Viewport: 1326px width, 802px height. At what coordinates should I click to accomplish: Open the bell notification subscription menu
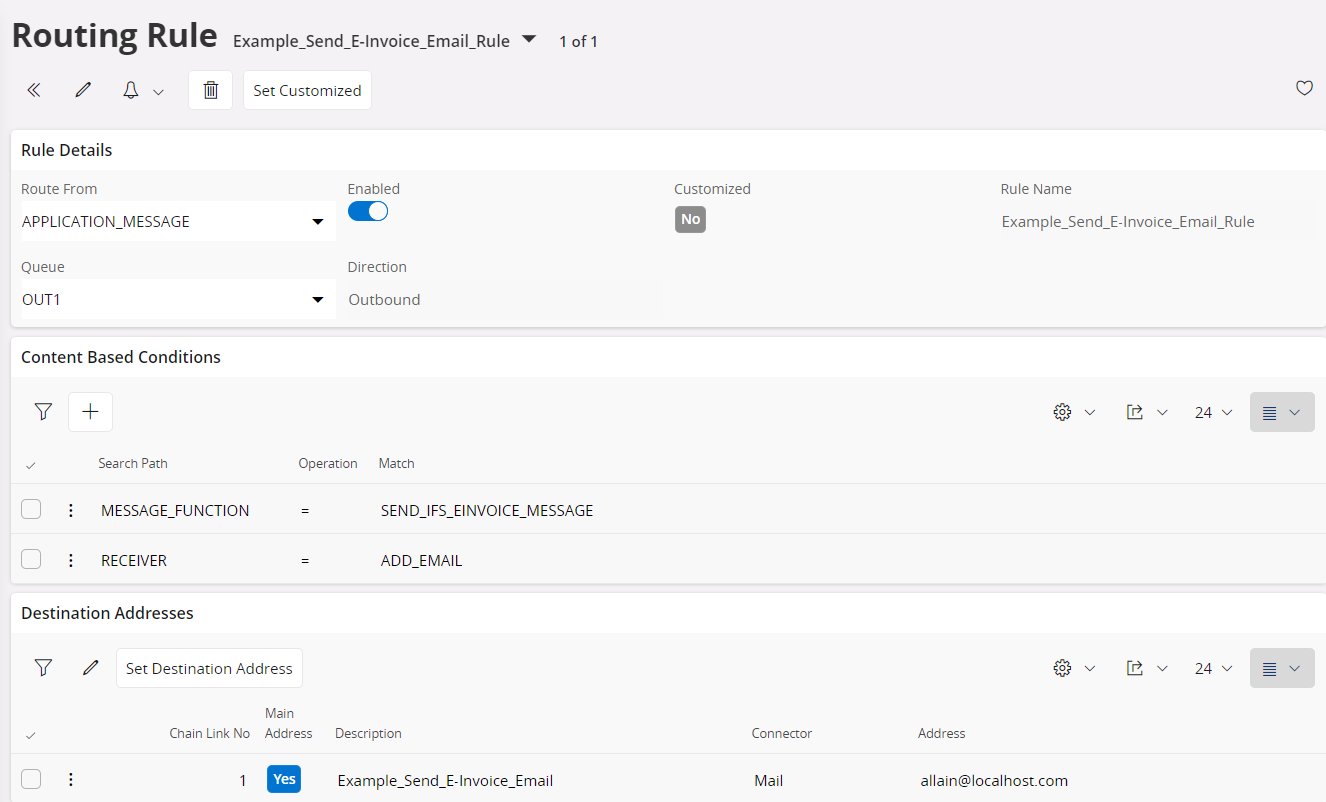142,91
